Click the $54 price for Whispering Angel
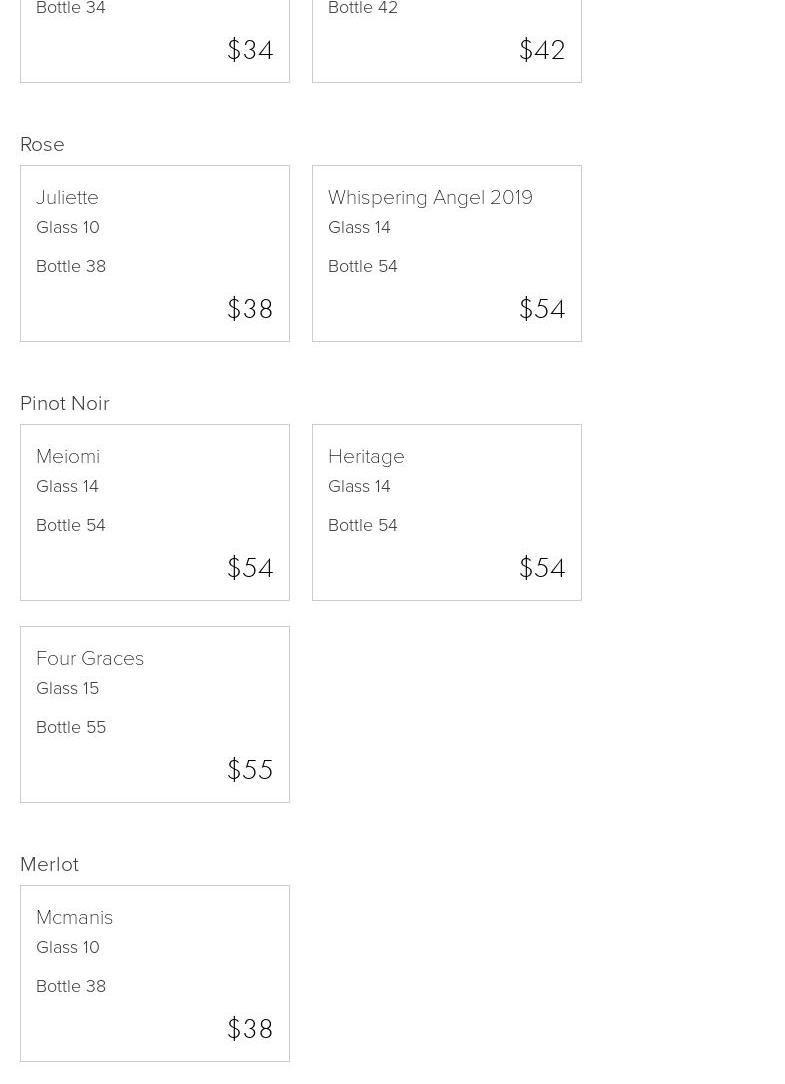The image size is (785, 1084). click(x=542, y=309)
